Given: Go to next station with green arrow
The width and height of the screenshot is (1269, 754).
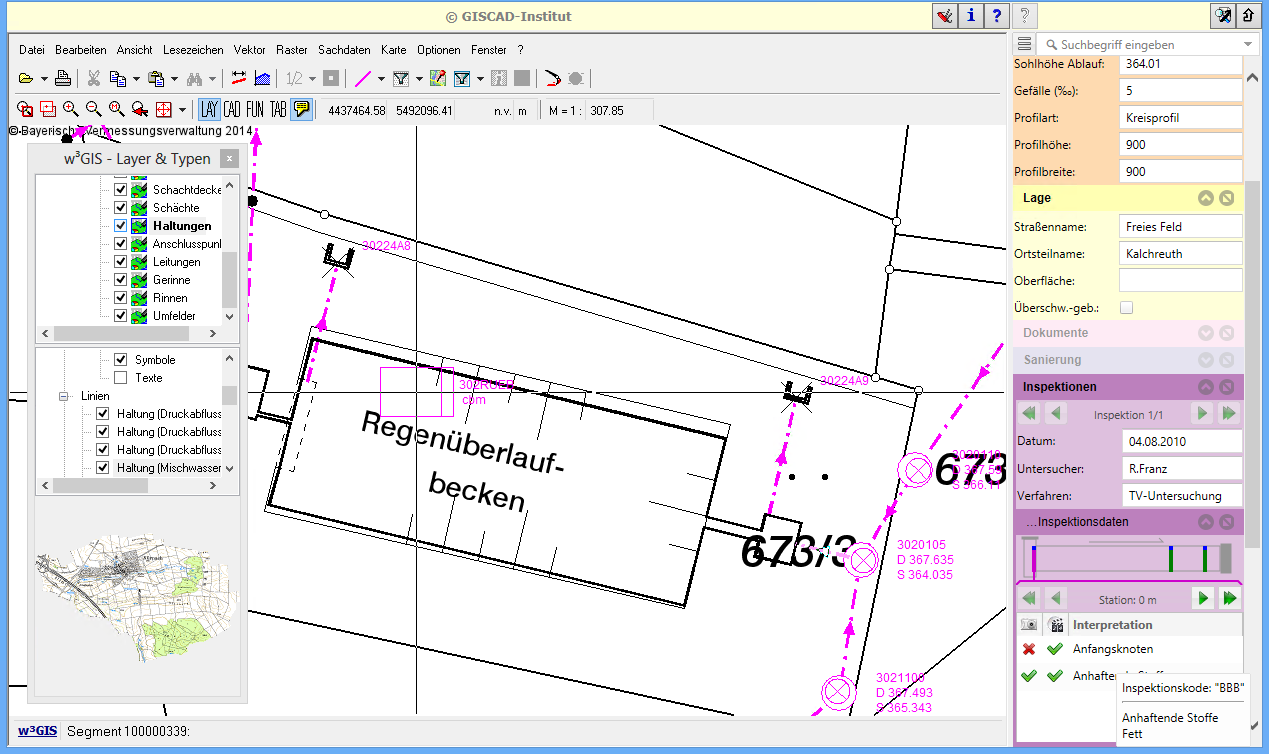Looking at the screenshot, I should click(1203, 599).
